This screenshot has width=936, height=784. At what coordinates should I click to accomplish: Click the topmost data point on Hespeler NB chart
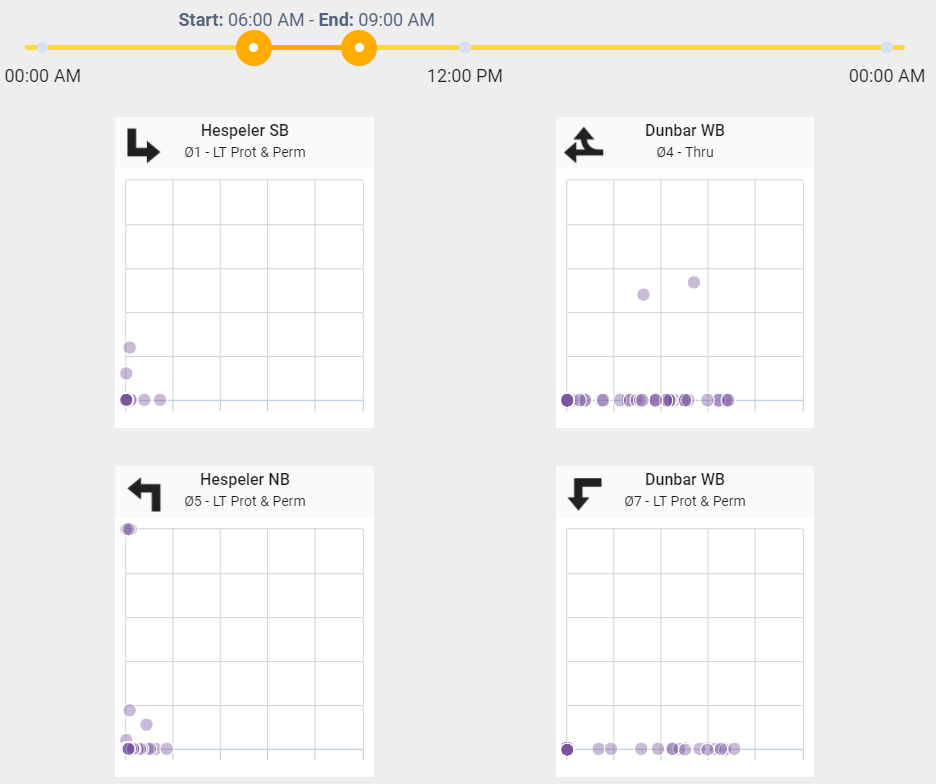point(127,529)
